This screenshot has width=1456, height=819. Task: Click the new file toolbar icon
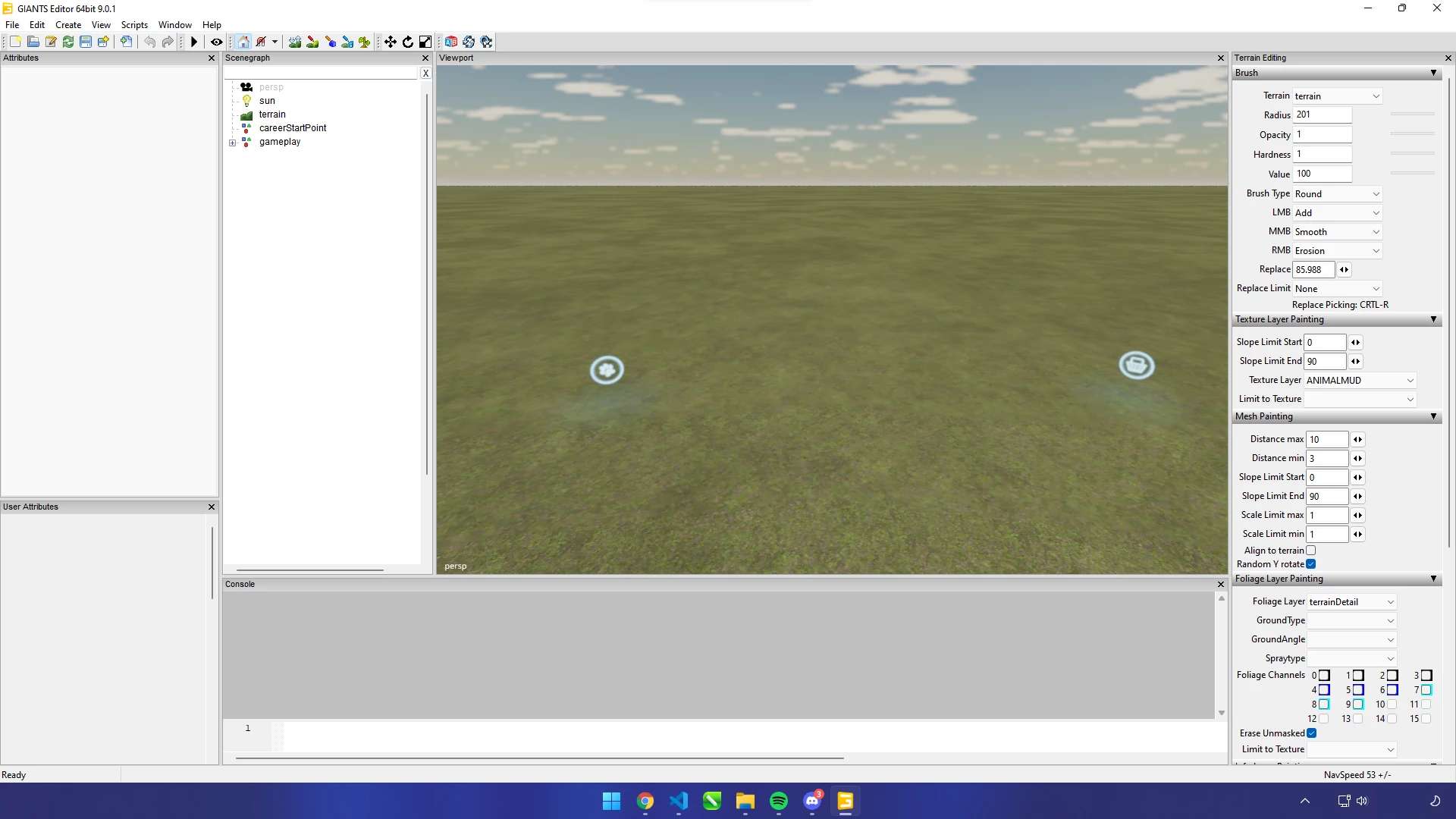point(15,42)
